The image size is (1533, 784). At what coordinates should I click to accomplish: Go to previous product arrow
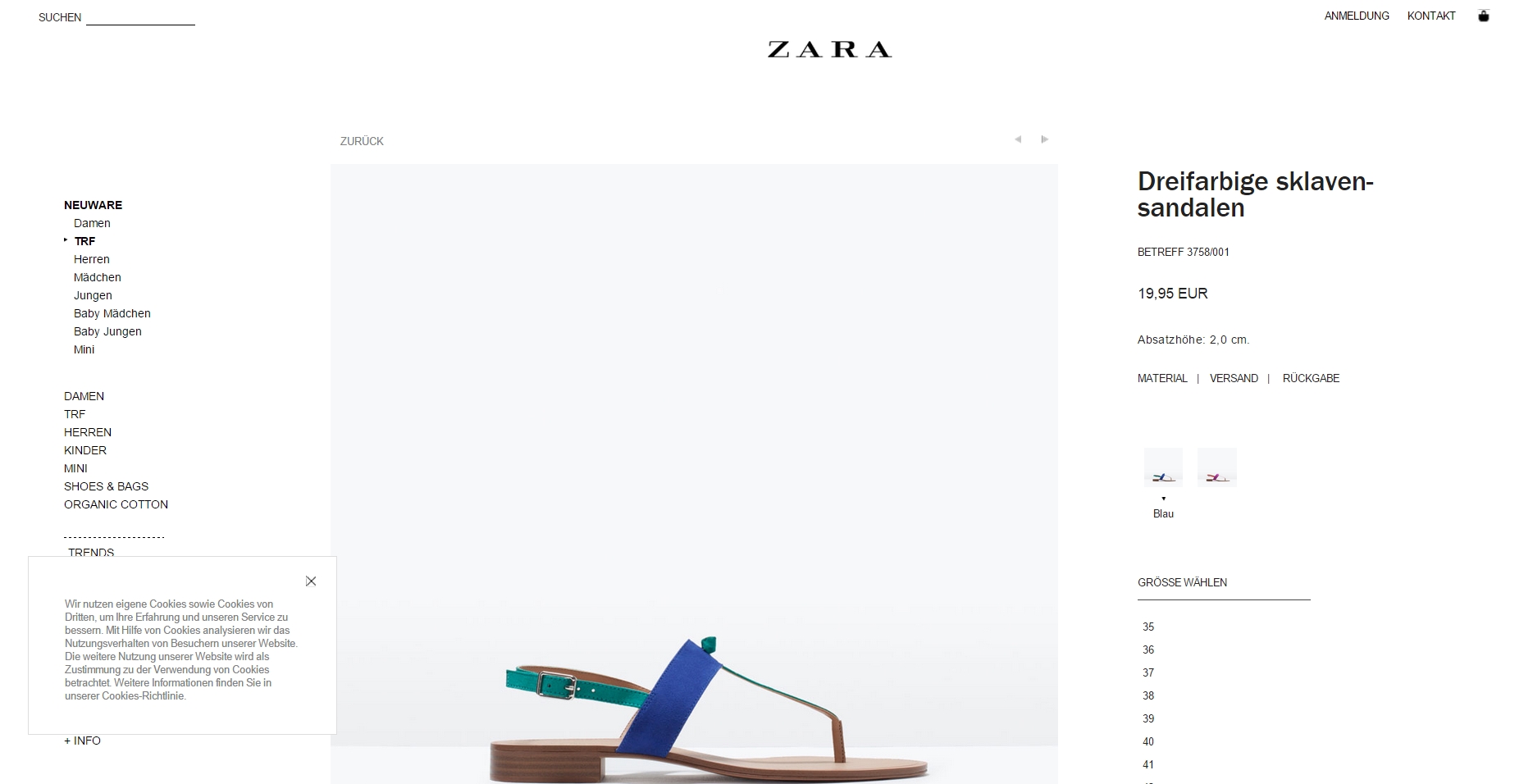point(1018,139)
